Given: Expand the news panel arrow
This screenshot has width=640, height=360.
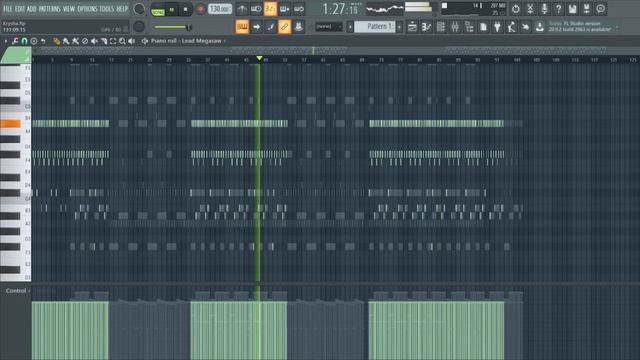Looking at the screenshot, I should [617, 27].
